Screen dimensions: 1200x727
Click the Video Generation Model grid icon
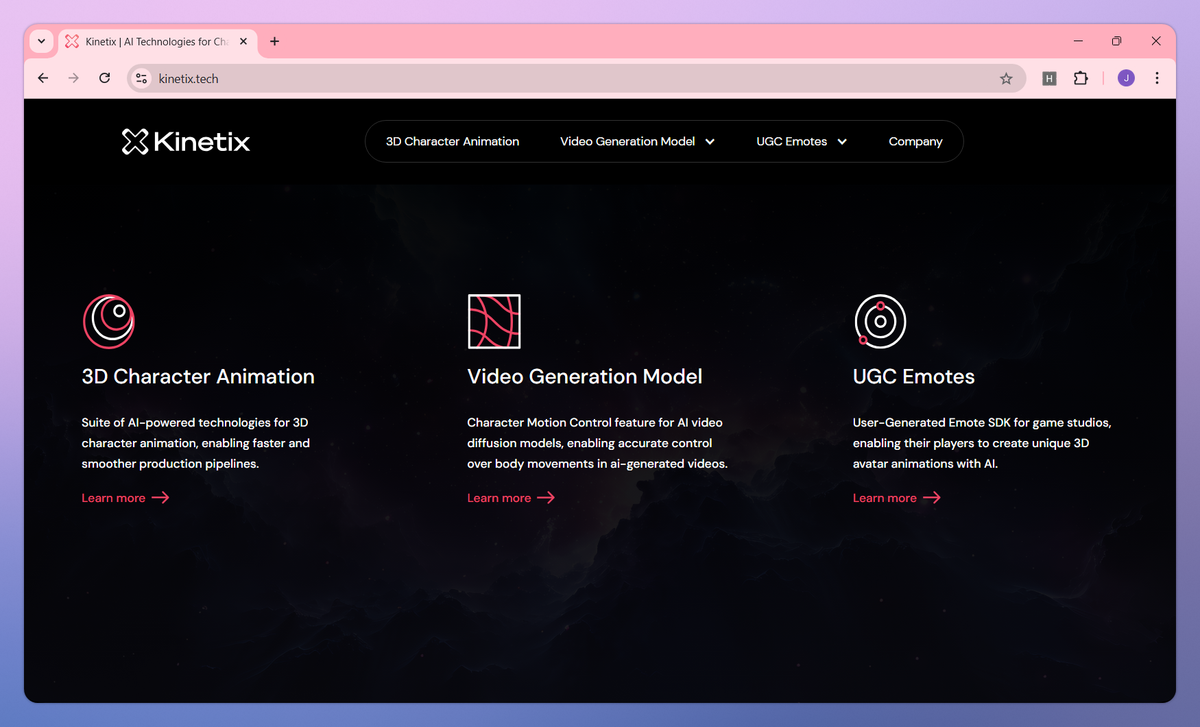tap(494, 321)
